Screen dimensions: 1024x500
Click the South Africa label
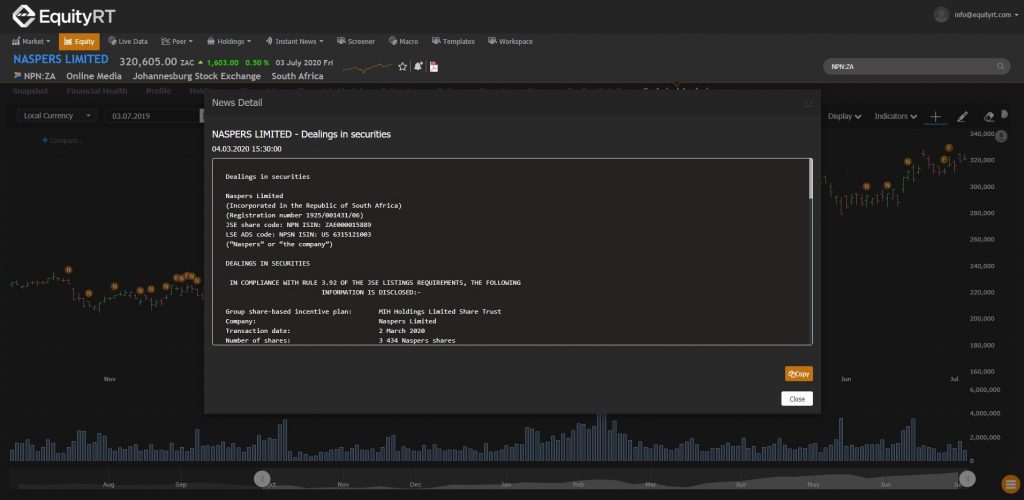pyautogui.click(x=297, y=76)
